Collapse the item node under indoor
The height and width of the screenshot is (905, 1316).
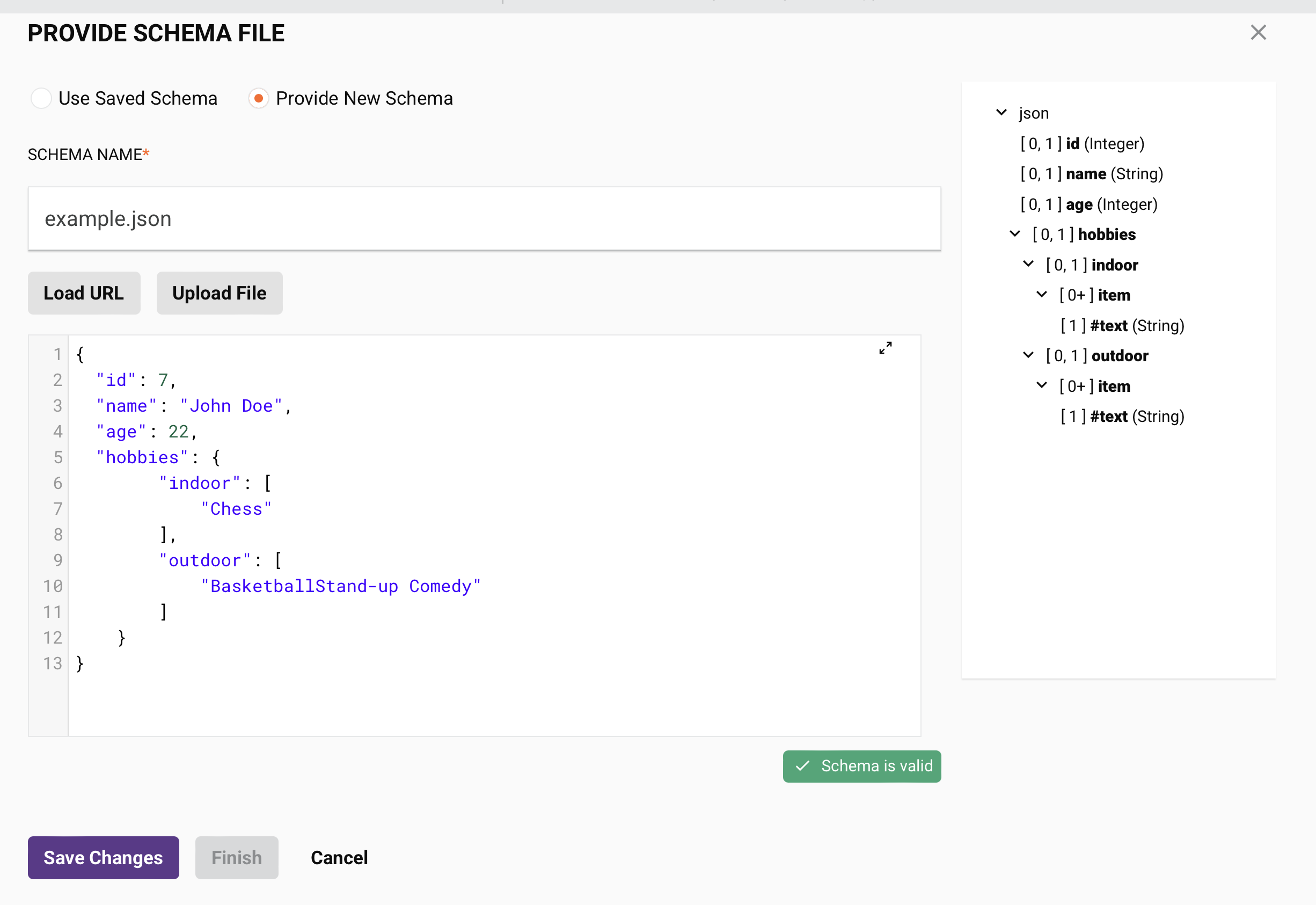click(x=1042, y=294)
